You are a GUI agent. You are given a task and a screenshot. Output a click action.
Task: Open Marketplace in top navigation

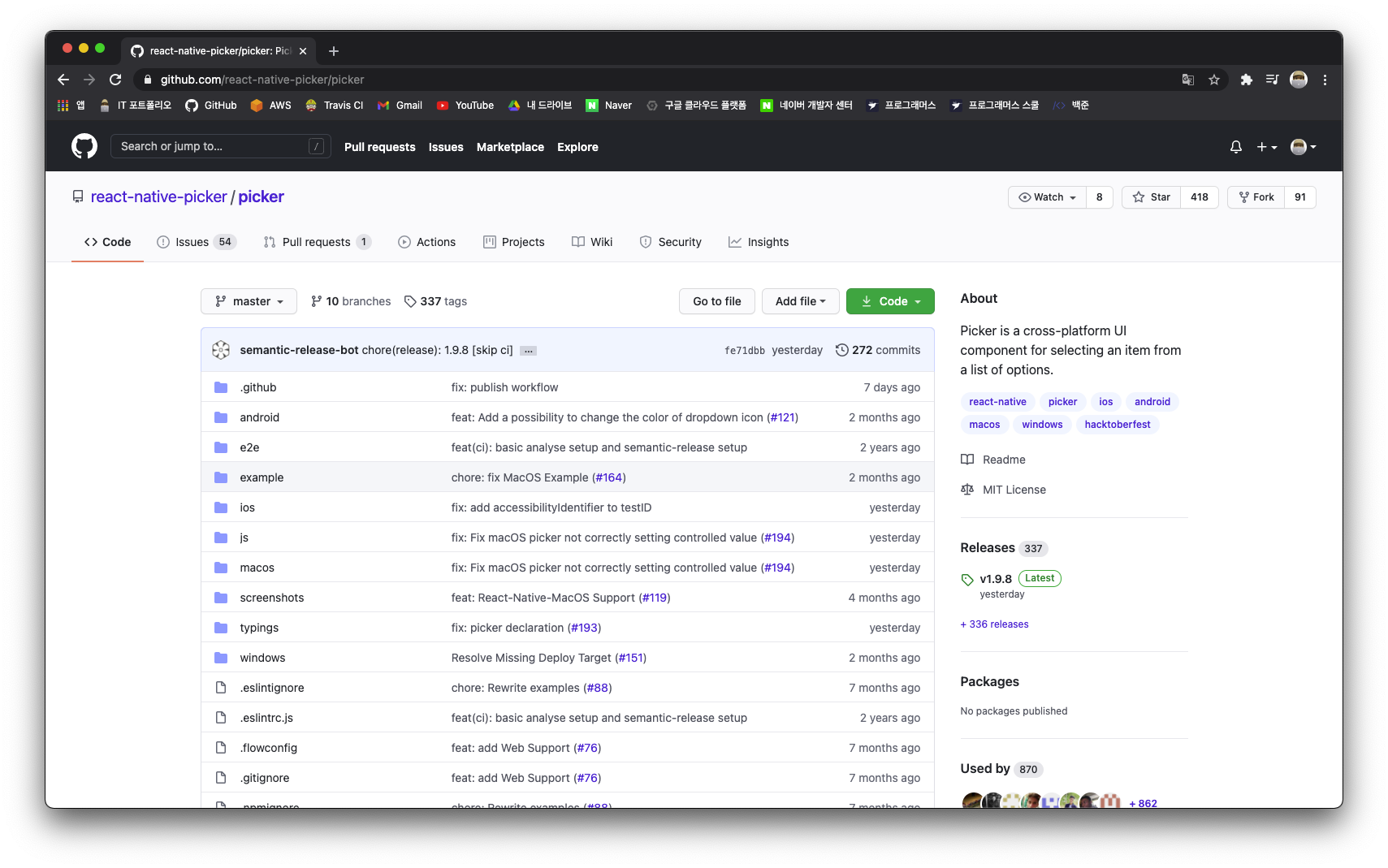[510, 147]
